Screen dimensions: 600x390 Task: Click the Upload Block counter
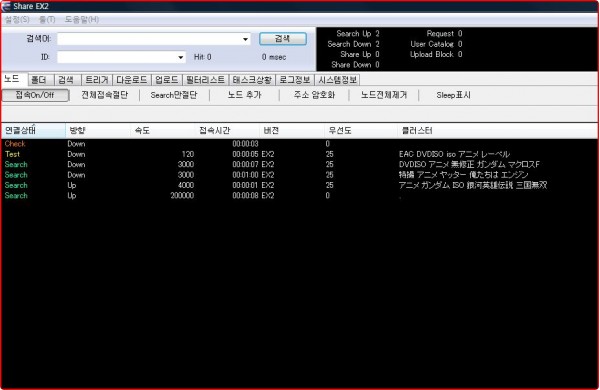click(436, 54)
